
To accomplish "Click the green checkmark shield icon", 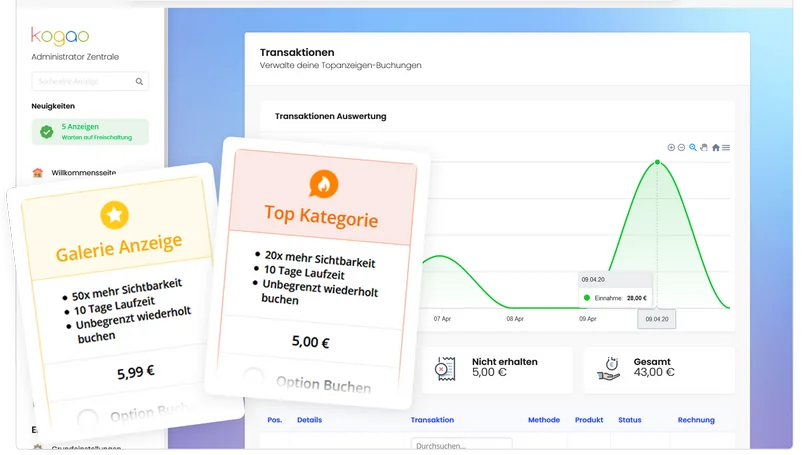I will (x=46, y=132).
